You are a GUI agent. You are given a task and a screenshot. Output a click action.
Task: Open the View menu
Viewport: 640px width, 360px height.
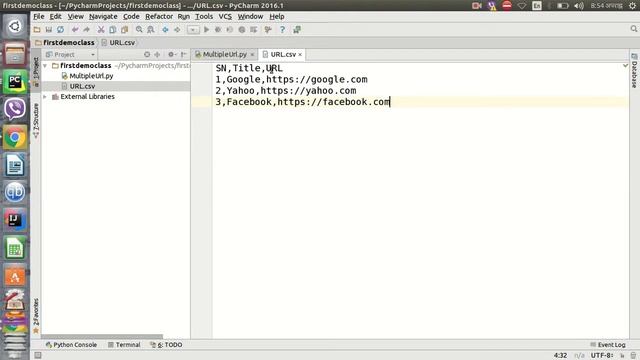[76, 16]
